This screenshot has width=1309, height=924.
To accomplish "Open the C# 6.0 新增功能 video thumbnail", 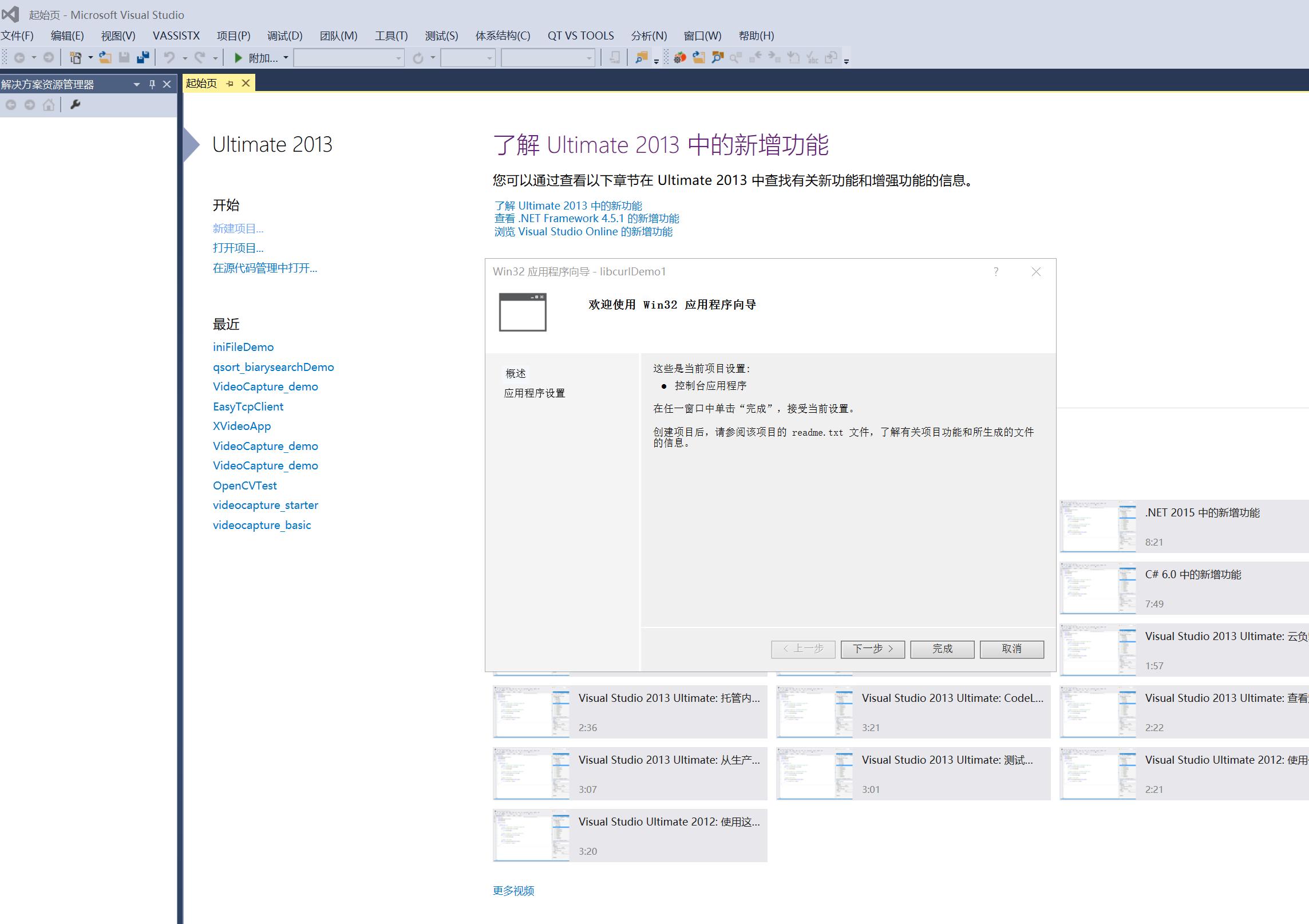I will point(1098,588).
